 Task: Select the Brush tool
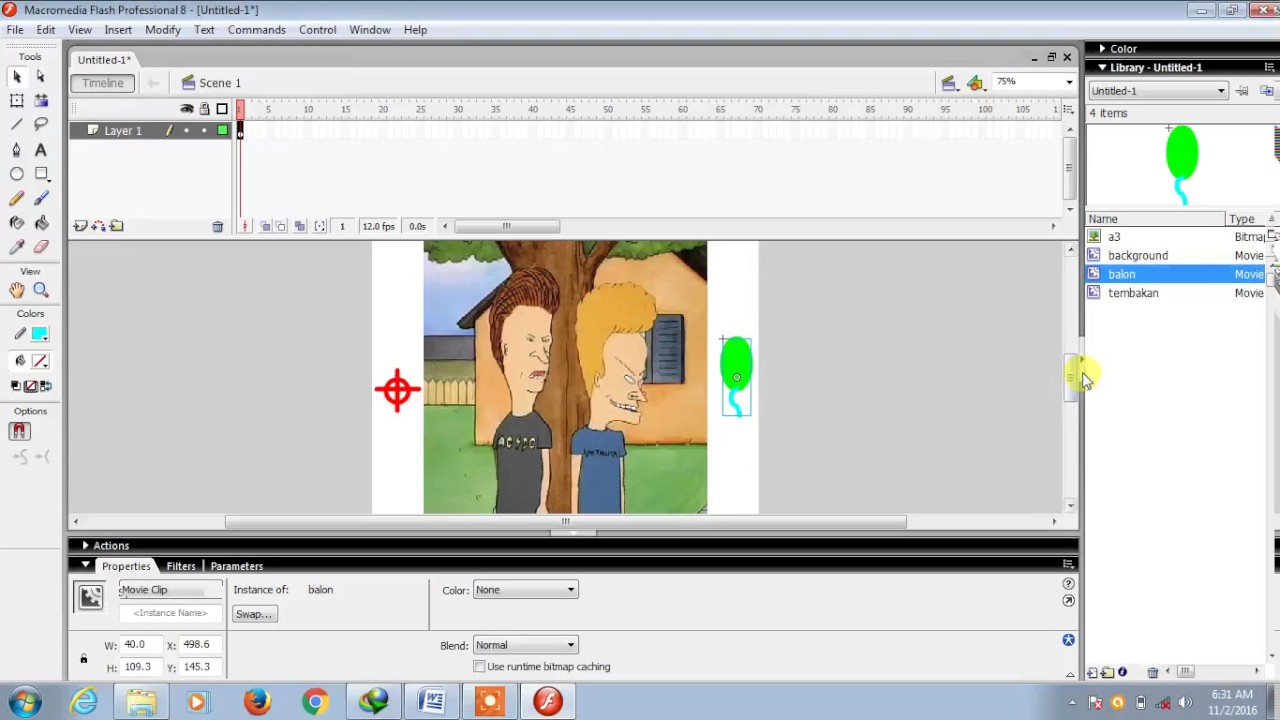[x=41, y=199]
